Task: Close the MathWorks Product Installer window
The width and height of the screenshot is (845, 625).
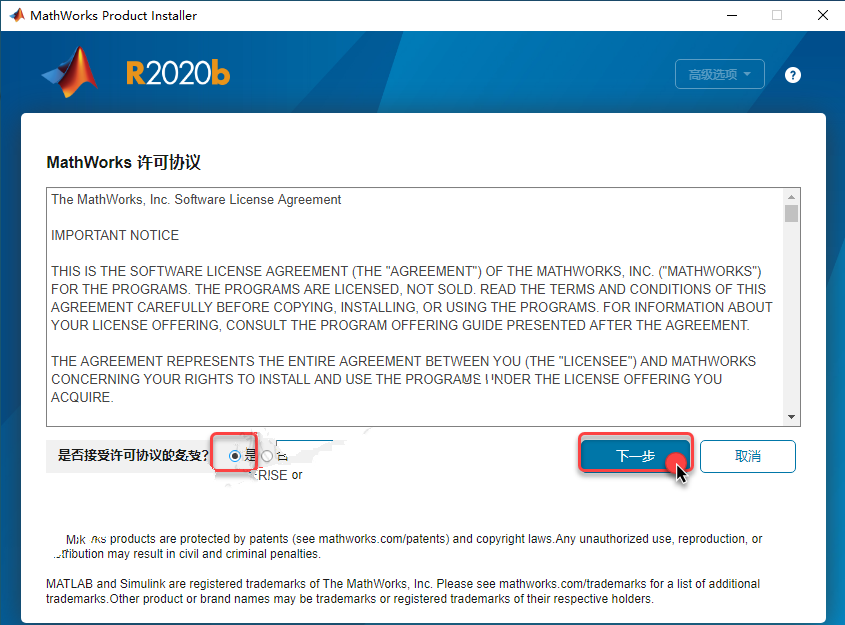Action: (822, 15)
